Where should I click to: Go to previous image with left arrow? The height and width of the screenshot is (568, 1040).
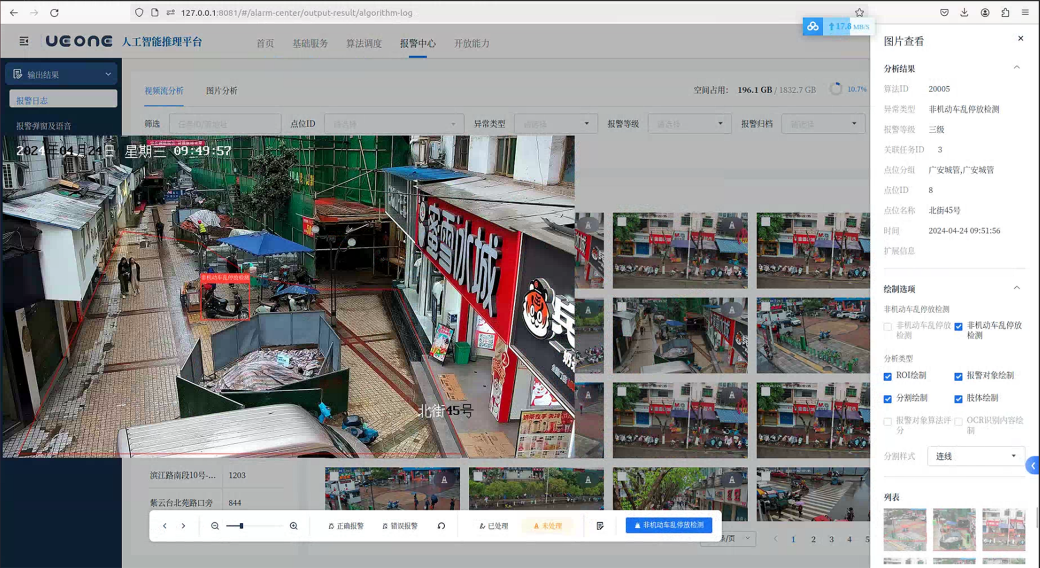(x=165, y=526)
